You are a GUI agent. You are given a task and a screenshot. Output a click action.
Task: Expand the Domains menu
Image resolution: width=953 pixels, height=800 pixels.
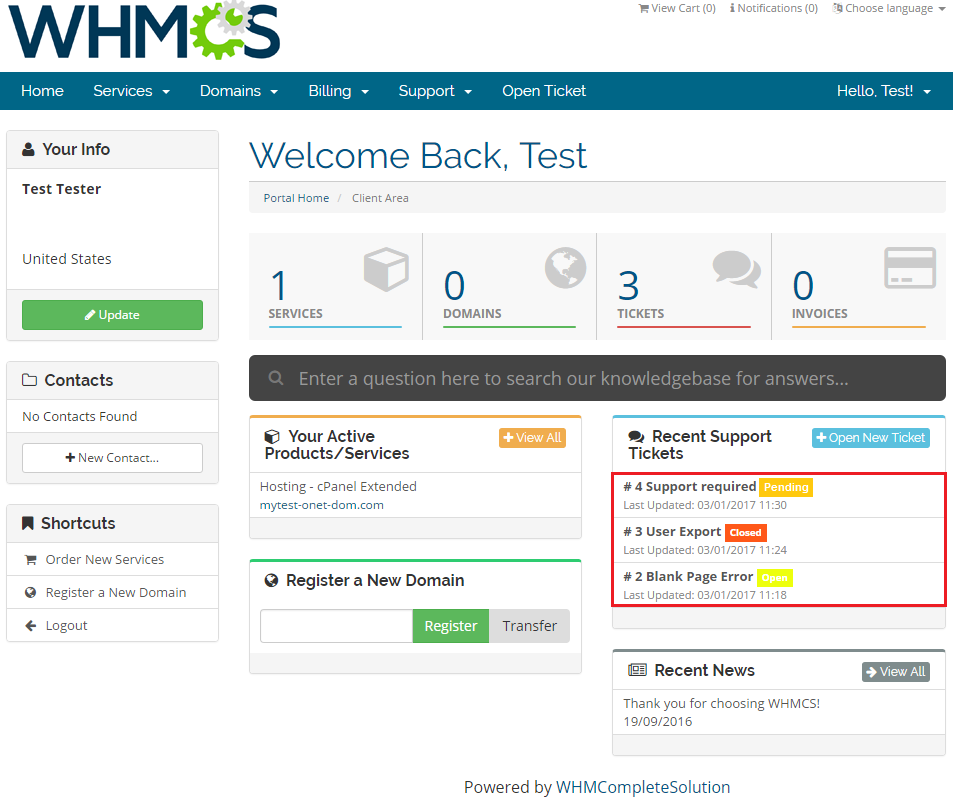(239, 91)
